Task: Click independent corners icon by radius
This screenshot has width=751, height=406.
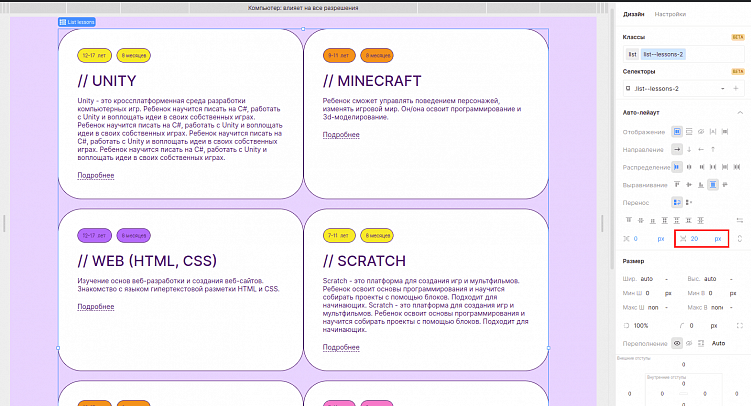Action: click(740, 326)
